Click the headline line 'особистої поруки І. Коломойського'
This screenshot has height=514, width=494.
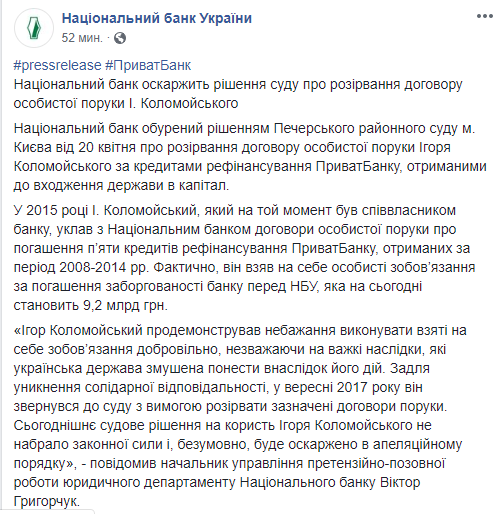126,103
